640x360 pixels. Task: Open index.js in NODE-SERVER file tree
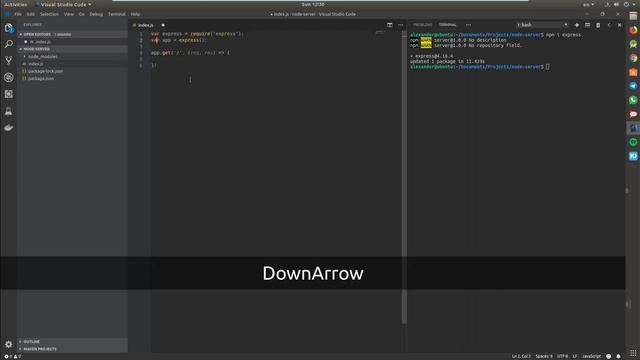pos(72,64)
